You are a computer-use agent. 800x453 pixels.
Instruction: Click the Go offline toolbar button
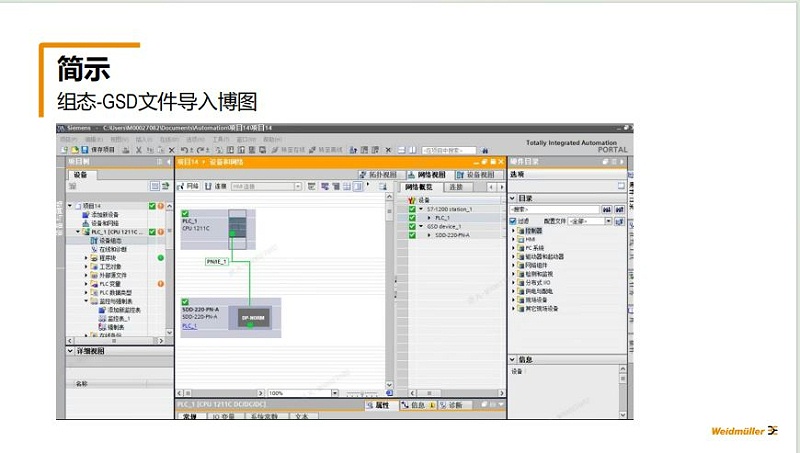(x=326, y=150)
